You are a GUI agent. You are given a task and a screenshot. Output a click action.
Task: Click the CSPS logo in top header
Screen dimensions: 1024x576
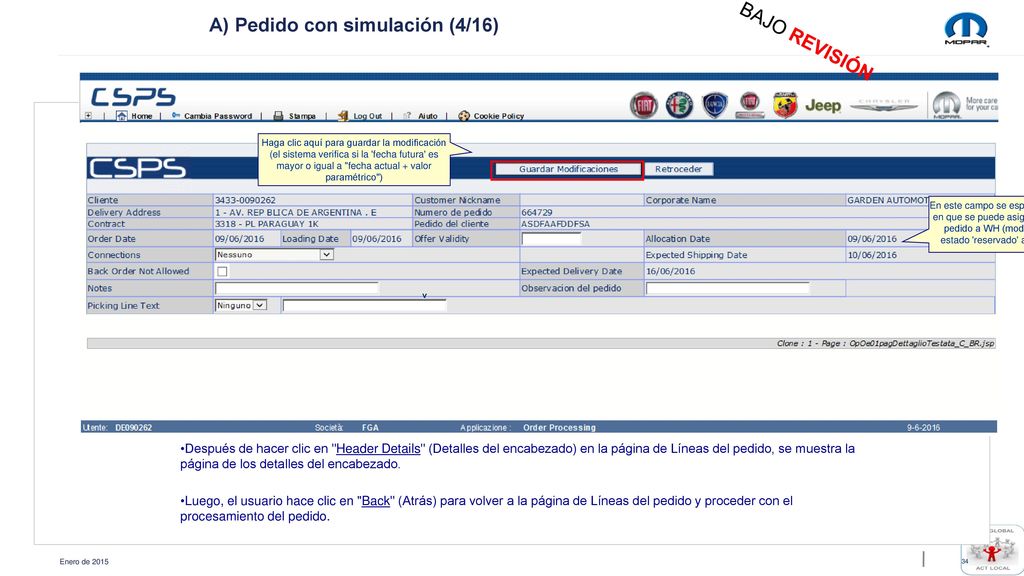tap(133, 97)
